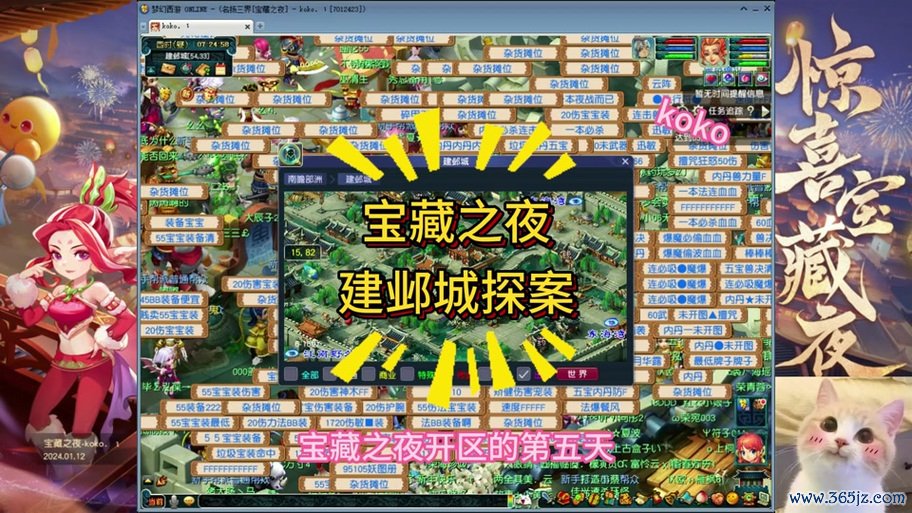Screen dimensions: 912x513
Task: Open the 垃圾宝装命中 stall sign
Action: point(245,453)
